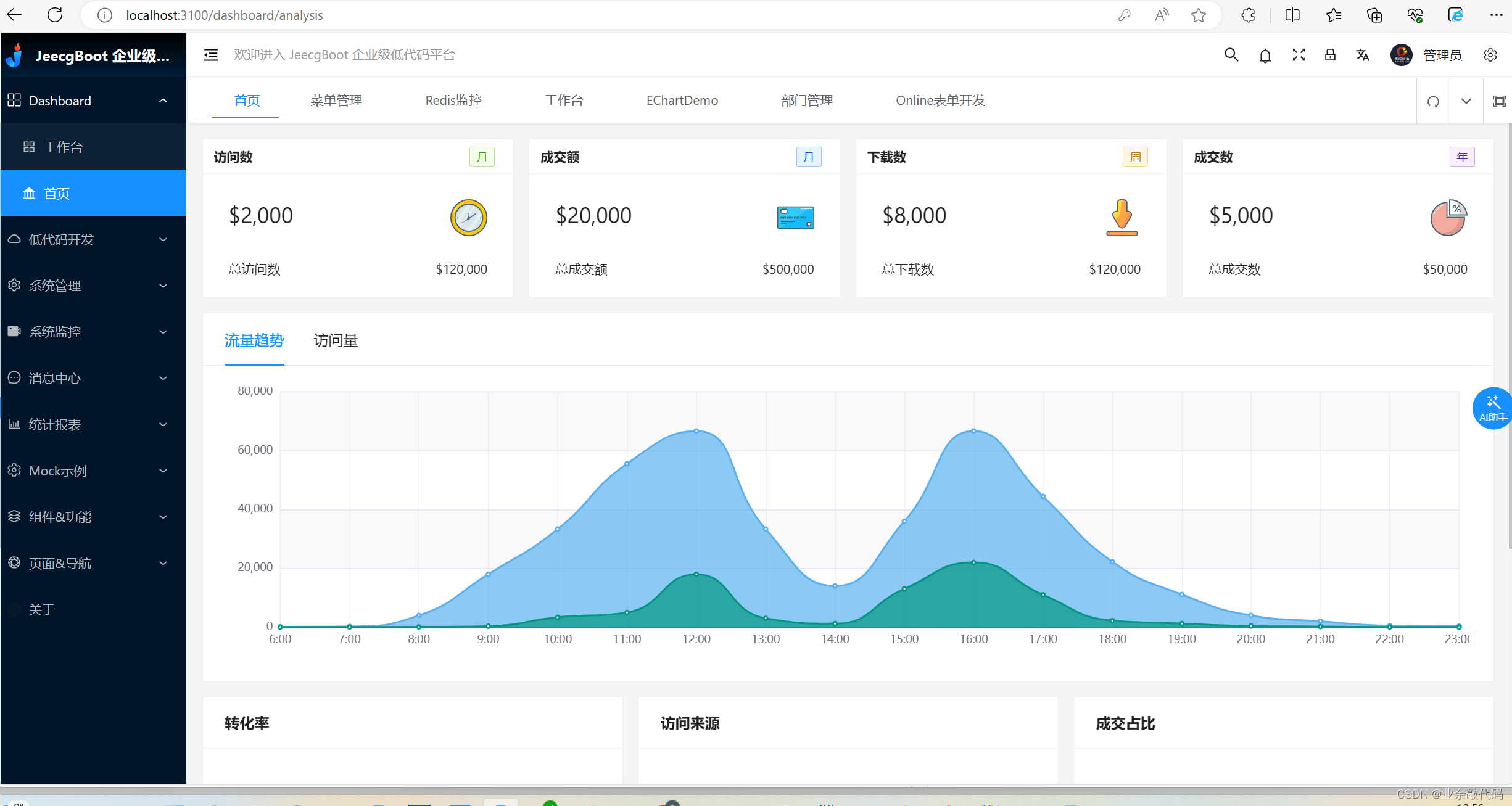Viewport: 1512px width, 806px height.
Task: Open the browser collections icon
Action: (1374, 15)
